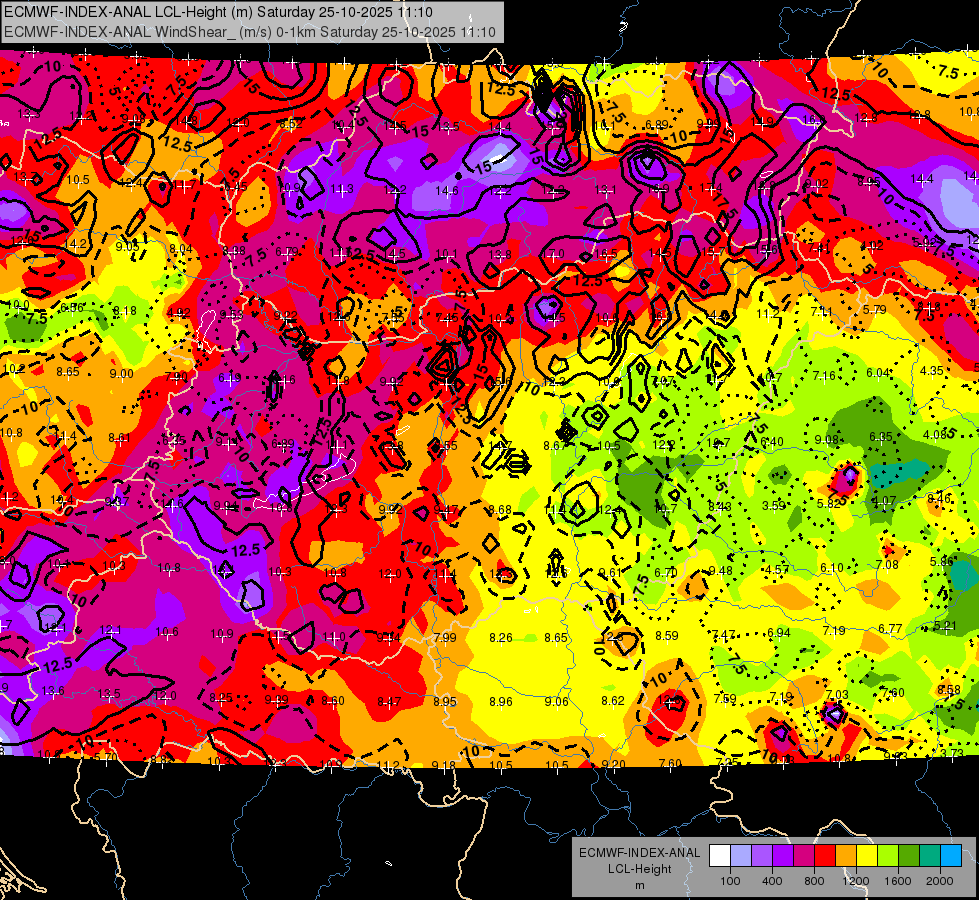Click the 6.77 grid value
The height and width of the screenshot is (900, 979).
(x=890, y=628)
